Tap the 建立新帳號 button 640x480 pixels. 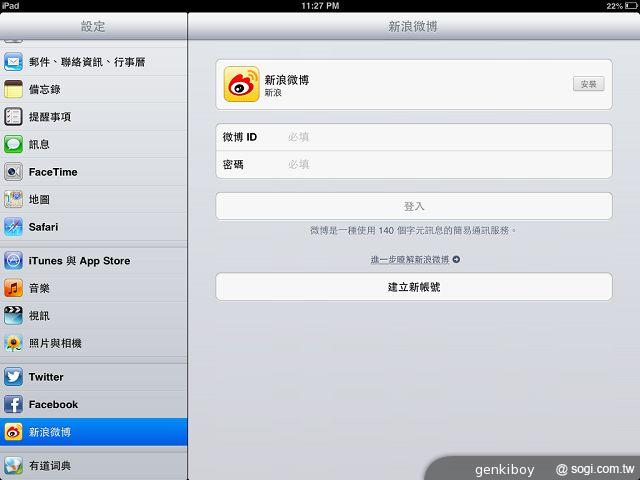[x=414, y=287]
